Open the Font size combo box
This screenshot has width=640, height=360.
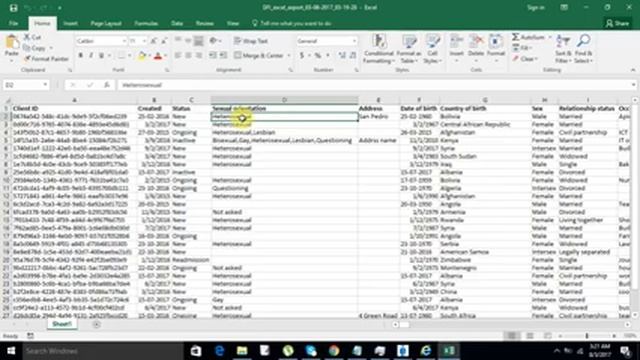tap(138, 41)
